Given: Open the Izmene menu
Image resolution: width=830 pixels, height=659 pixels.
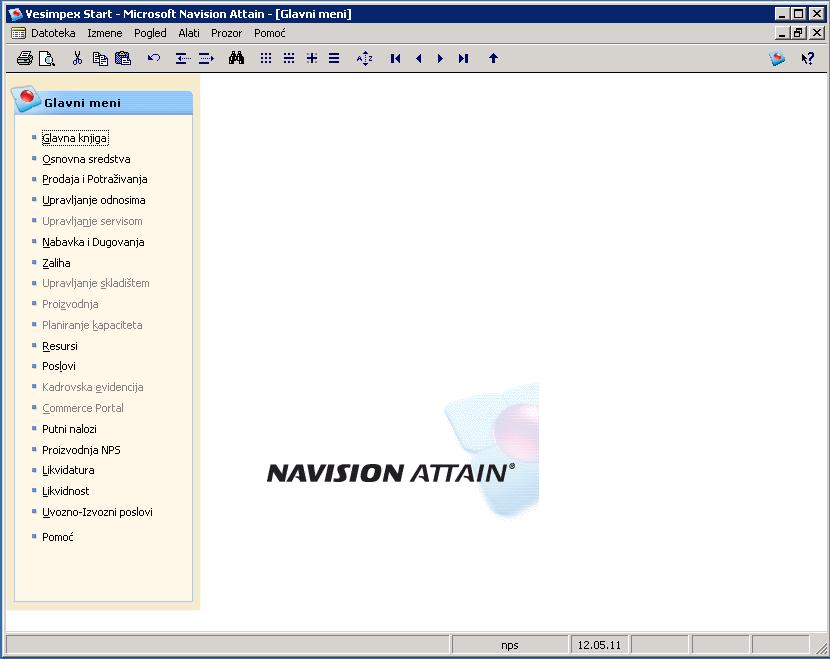Looking at the screenshot, I should tap(105, 33).
